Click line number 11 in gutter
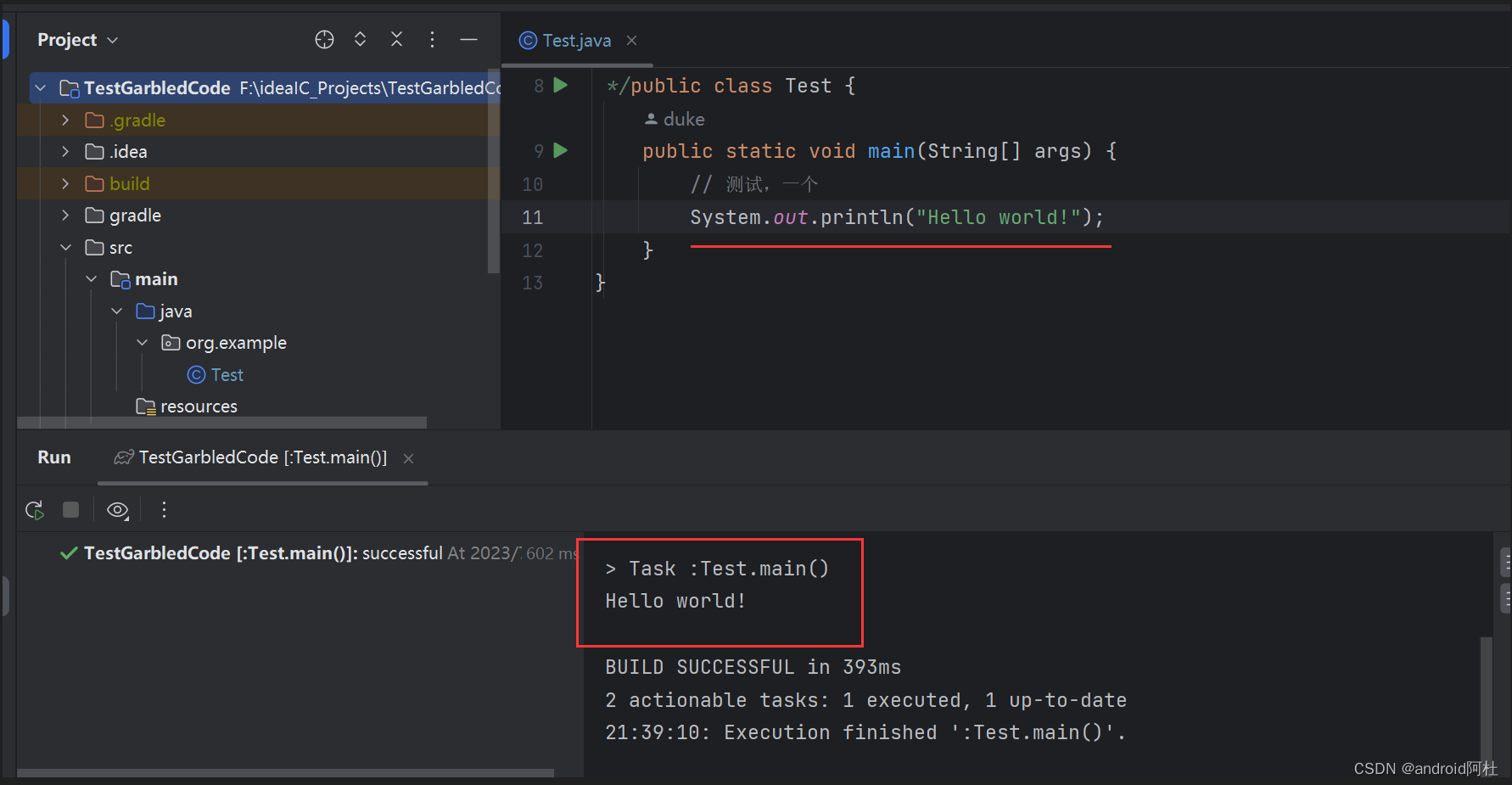The width and height of the screenshot is (1512, 785). click(x=532, y=217)
